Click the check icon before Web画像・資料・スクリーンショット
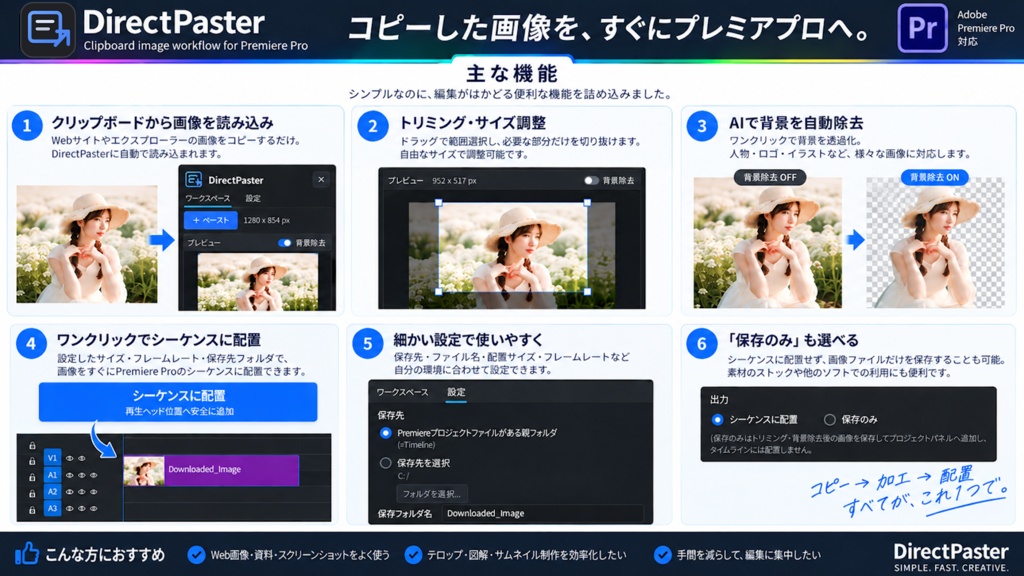 196,554
